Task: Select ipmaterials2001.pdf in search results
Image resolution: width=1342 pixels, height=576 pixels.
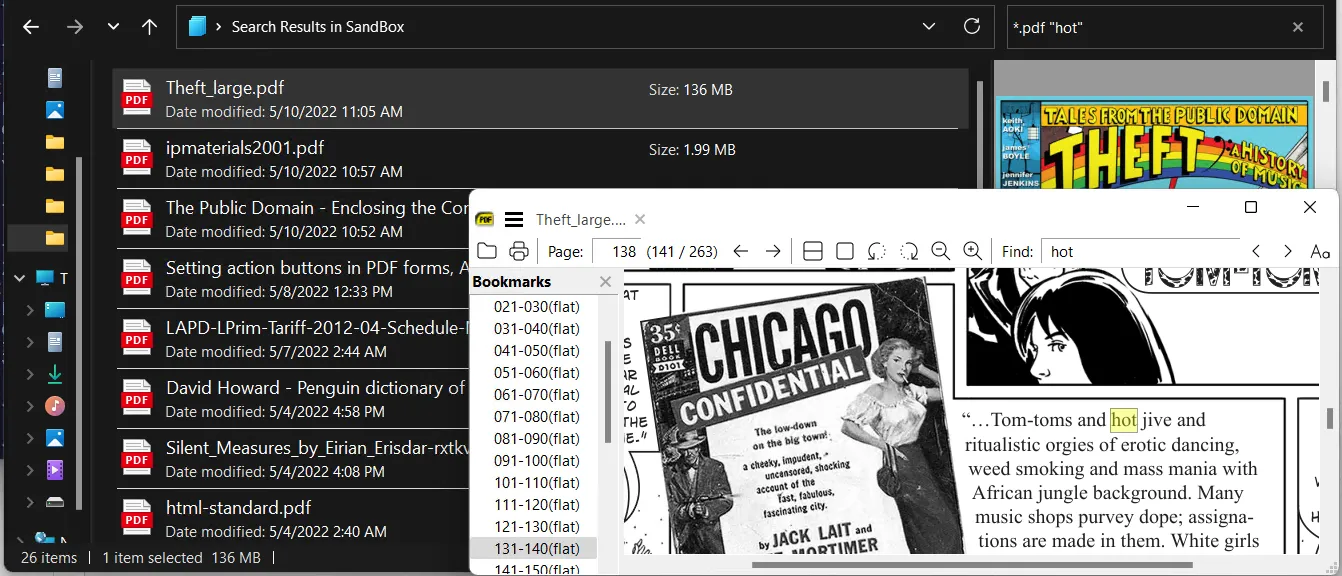Action: (541, 158)
